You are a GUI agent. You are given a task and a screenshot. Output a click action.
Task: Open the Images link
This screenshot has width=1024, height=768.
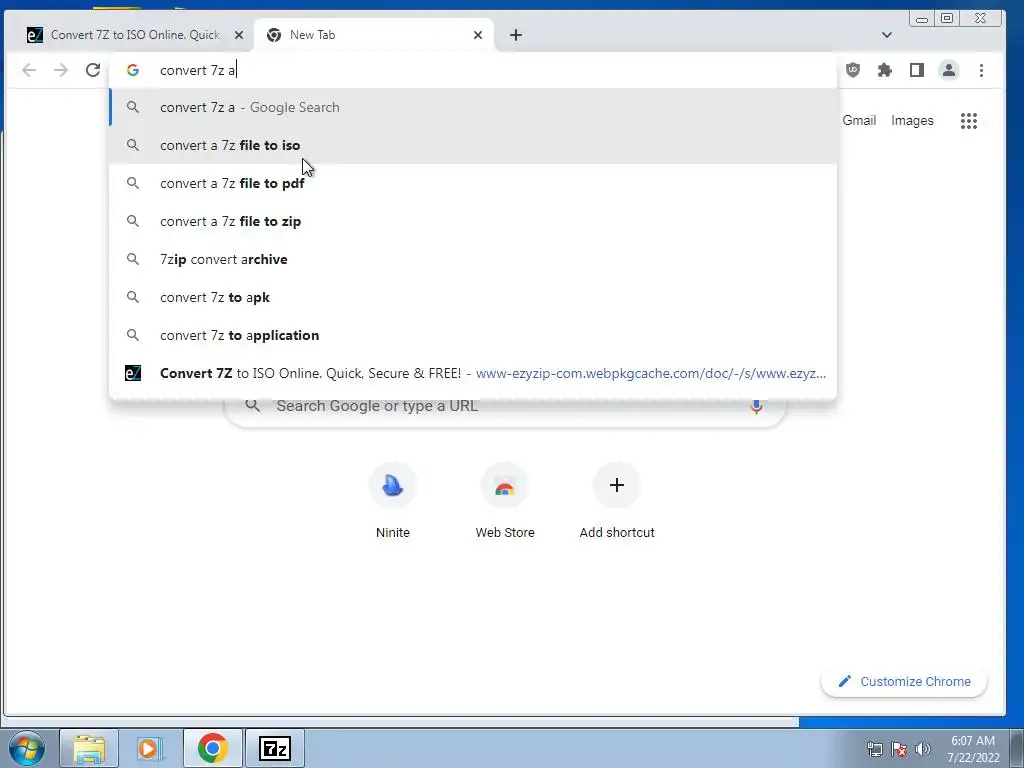[912, 121]
